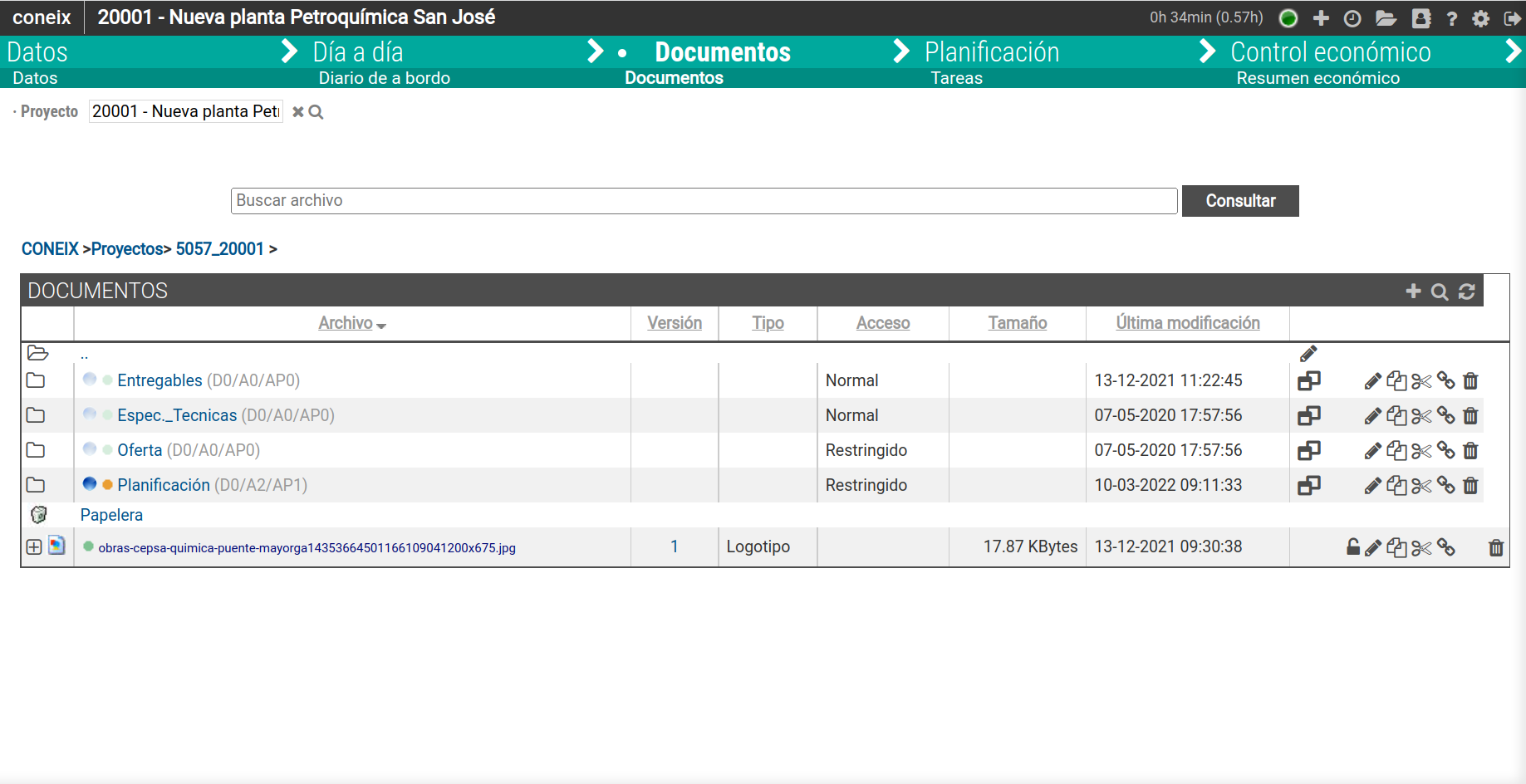Image resolution: width=1526 pixels, height=784 pixels.
Task: Click the logout arrow icon
Action: [x=1513, y=18]
